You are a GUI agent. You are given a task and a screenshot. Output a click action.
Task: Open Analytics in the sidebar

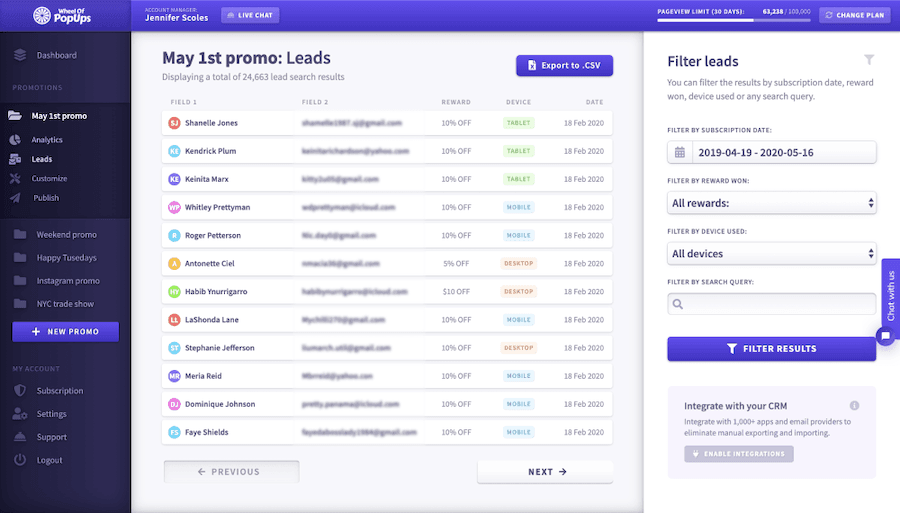46,140
